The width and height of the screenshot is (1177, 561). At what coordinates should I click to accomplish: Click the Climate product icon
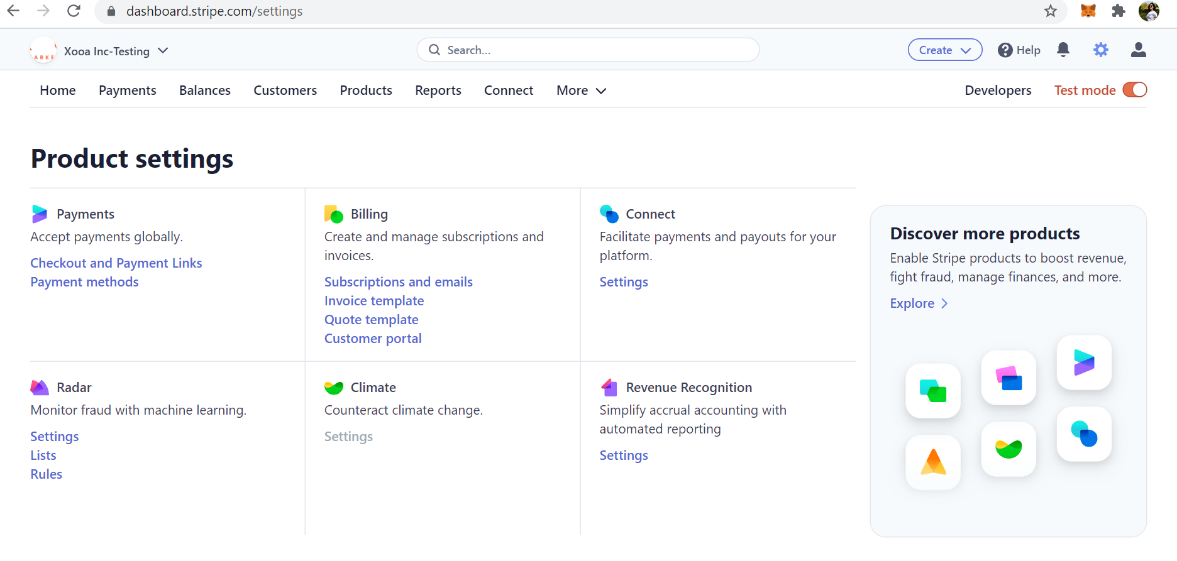[333, 388]
